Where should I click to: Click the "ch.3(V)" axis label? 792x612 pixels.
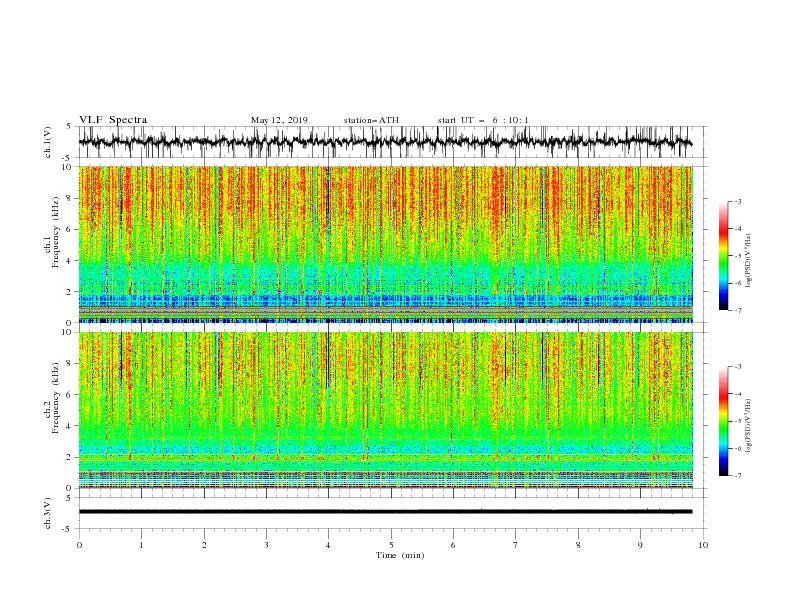[x=48, y=513]
